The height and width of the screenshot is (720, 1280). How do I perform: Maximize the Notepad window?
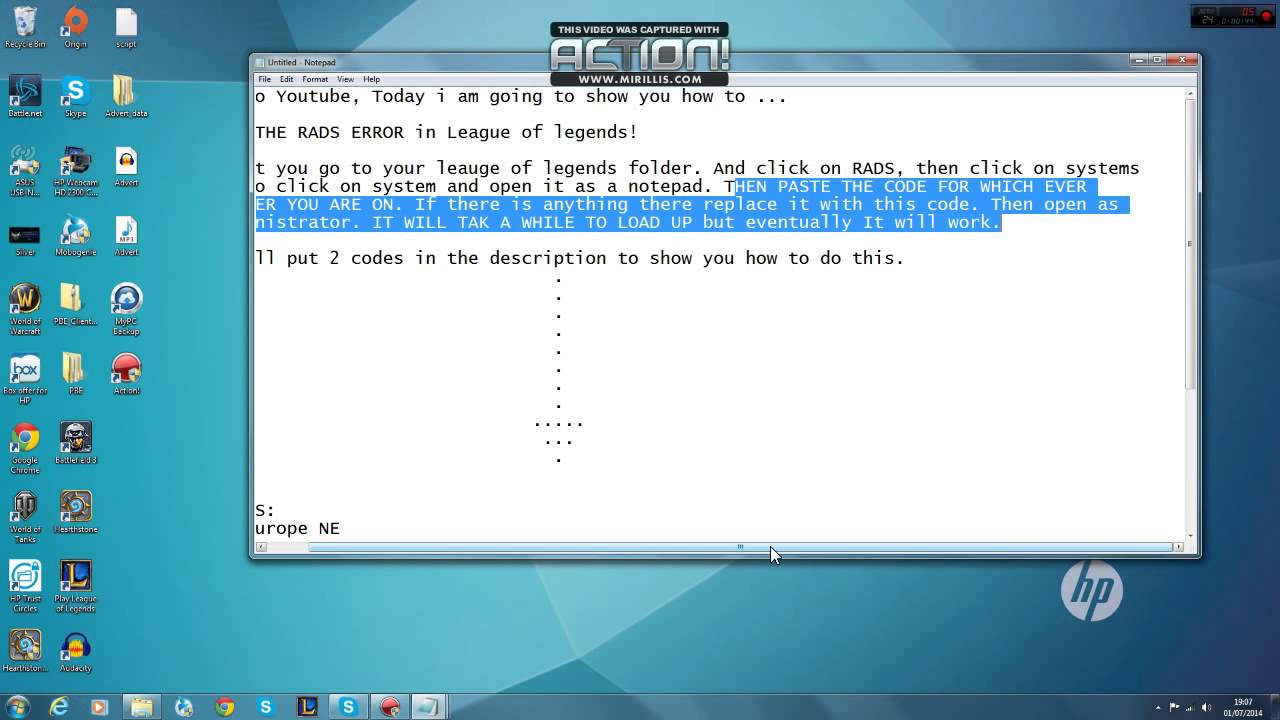coord(1157,60)
